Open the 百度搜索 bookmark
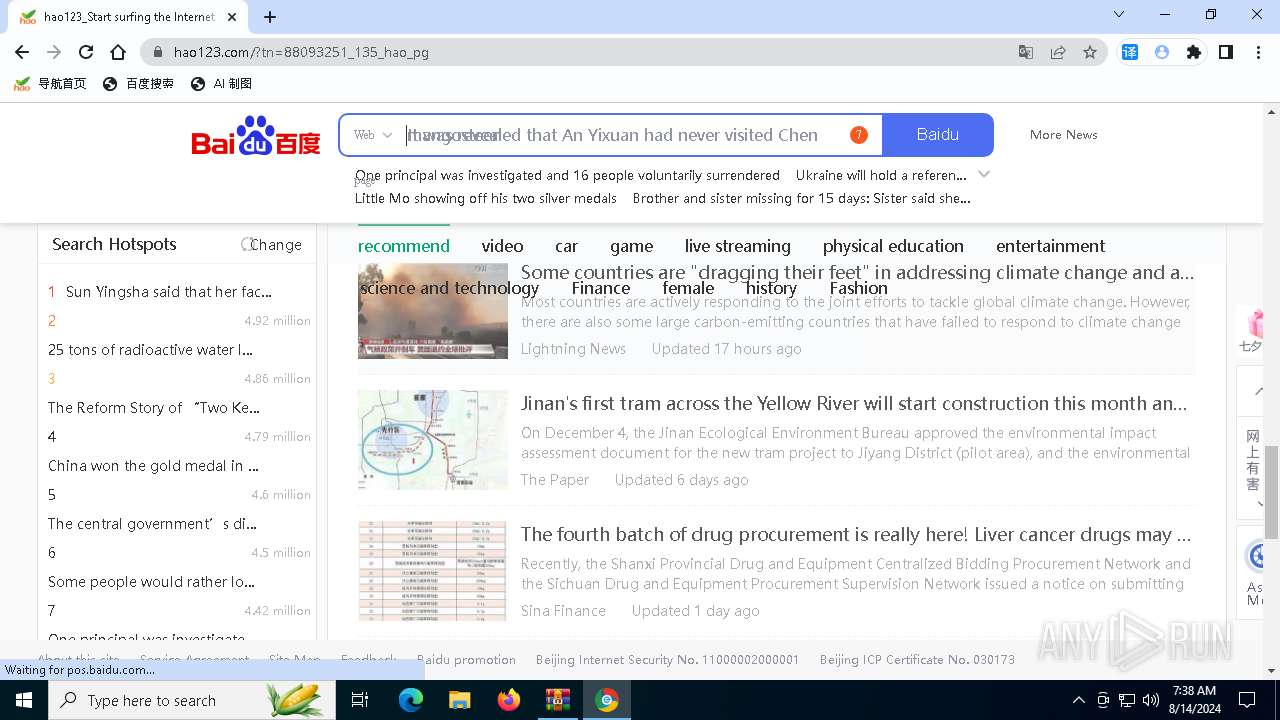 click(x=138, y=84)
